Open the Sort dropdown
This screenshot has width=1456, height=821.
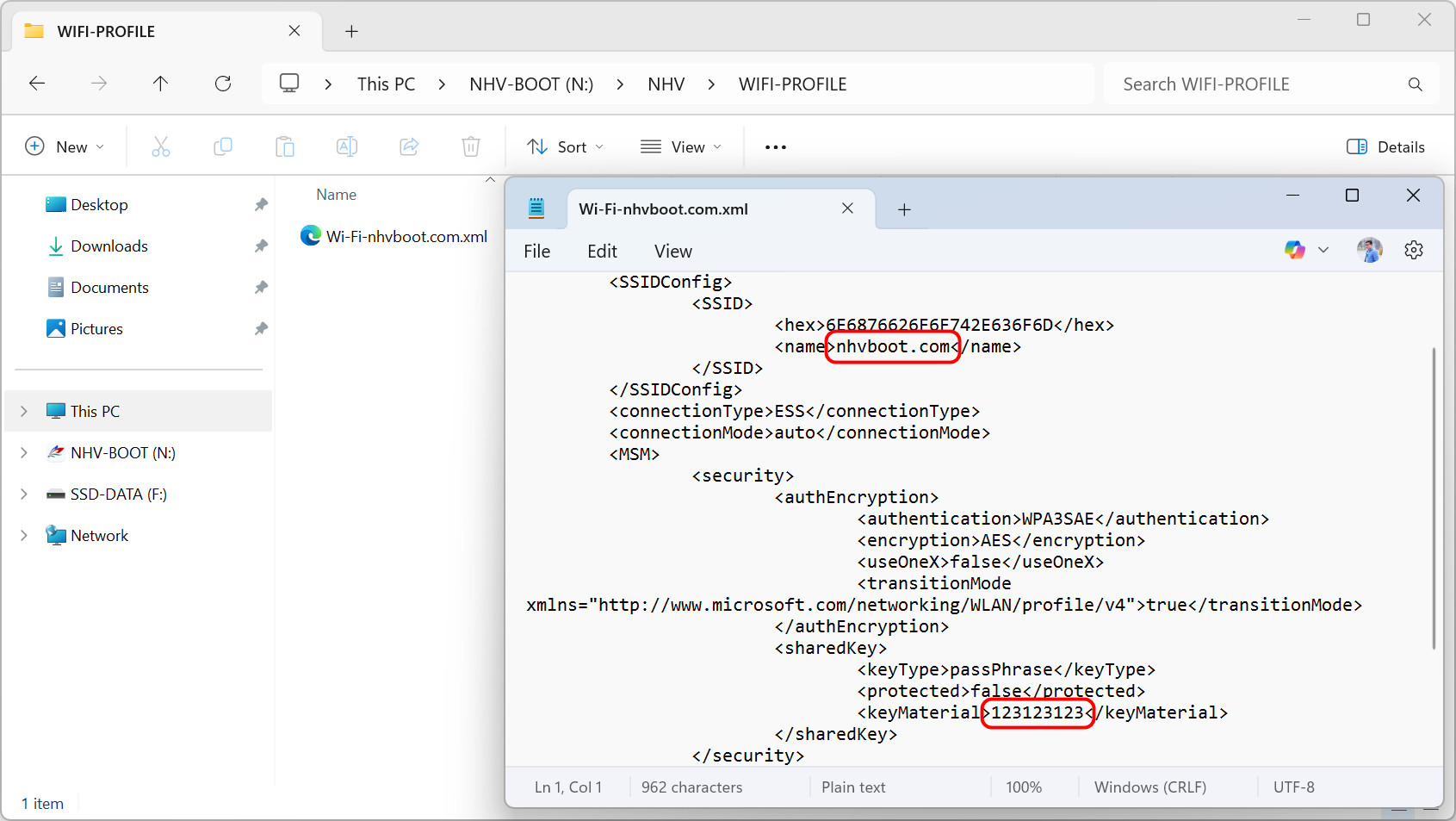point(565,147)
